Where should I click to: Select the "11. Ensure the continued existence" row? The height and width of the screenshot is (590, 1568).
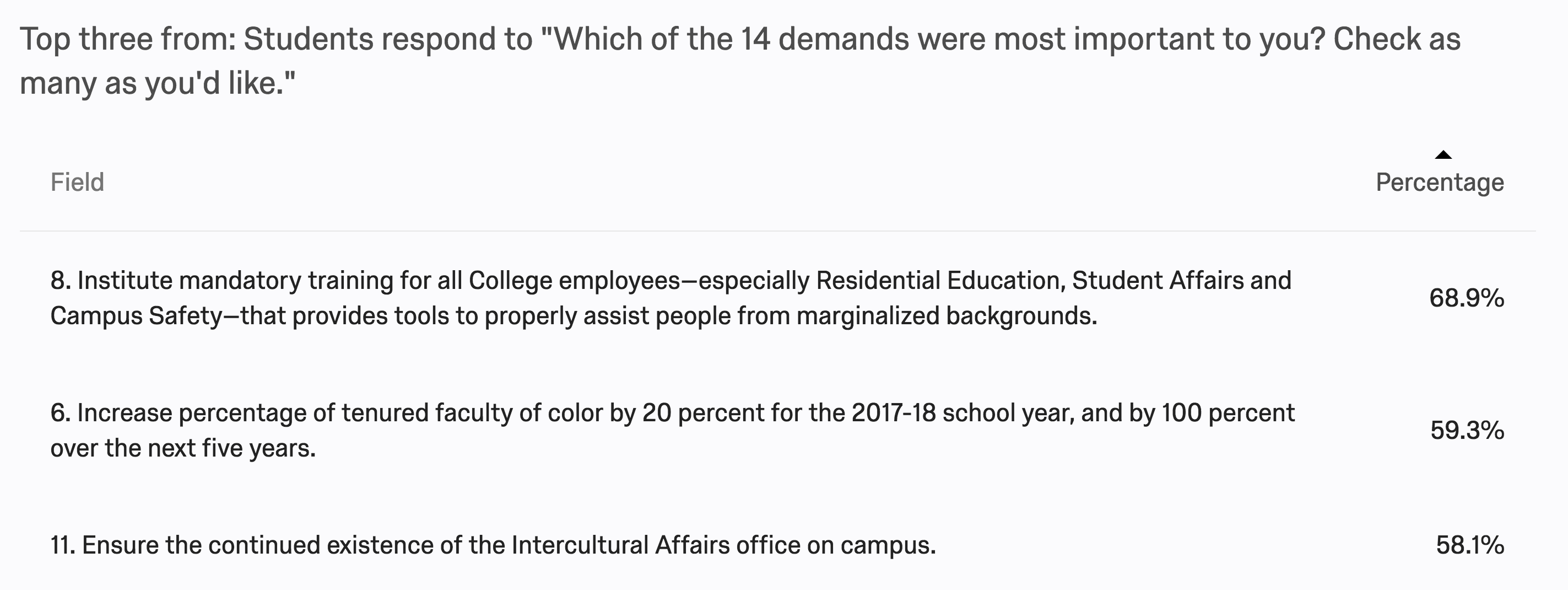point(493,545)
